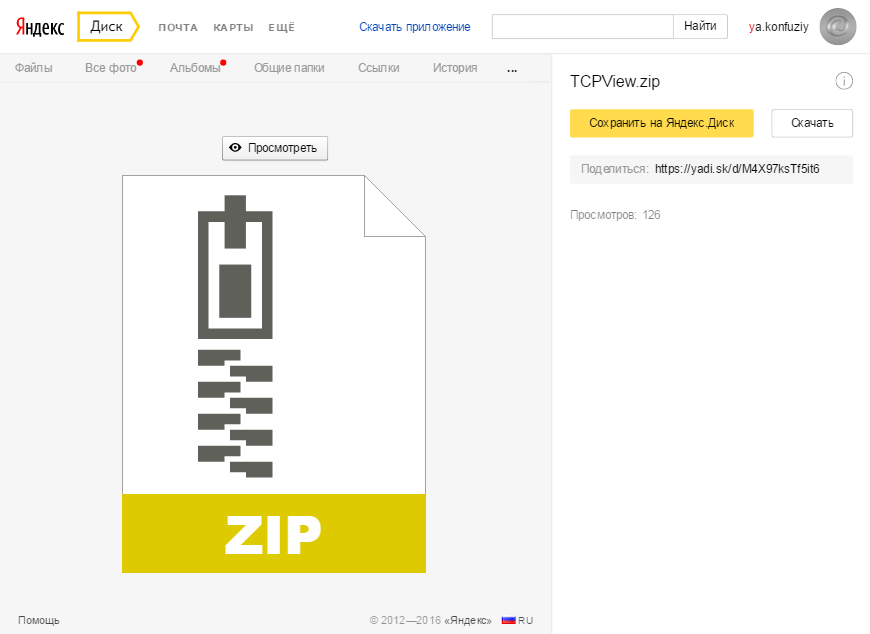This screenshot has height=634, width=870.
Task: Focus the search input field
Action: click(582, 27)
